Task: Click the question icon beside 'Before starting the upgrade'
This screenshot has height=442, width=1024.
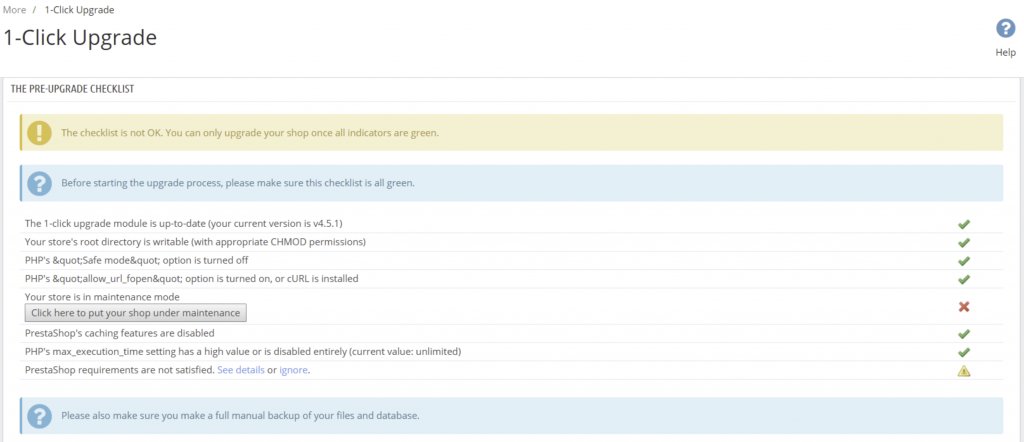Action: click(x=39, y=183)
